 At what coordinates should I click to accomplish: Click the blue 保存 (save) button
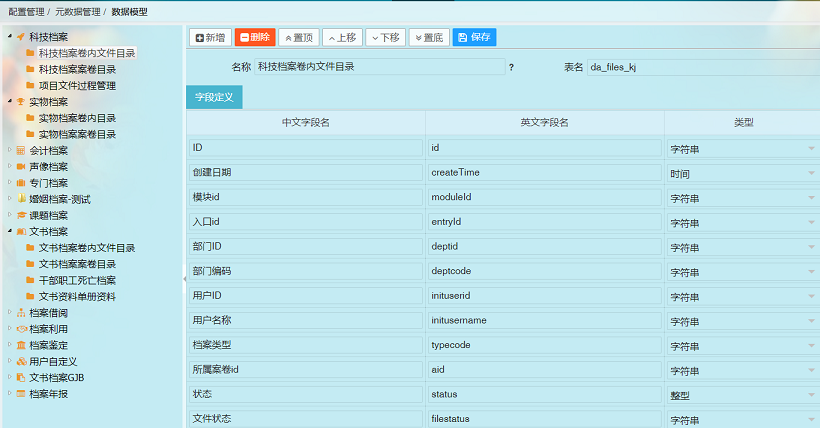(474, 37)
